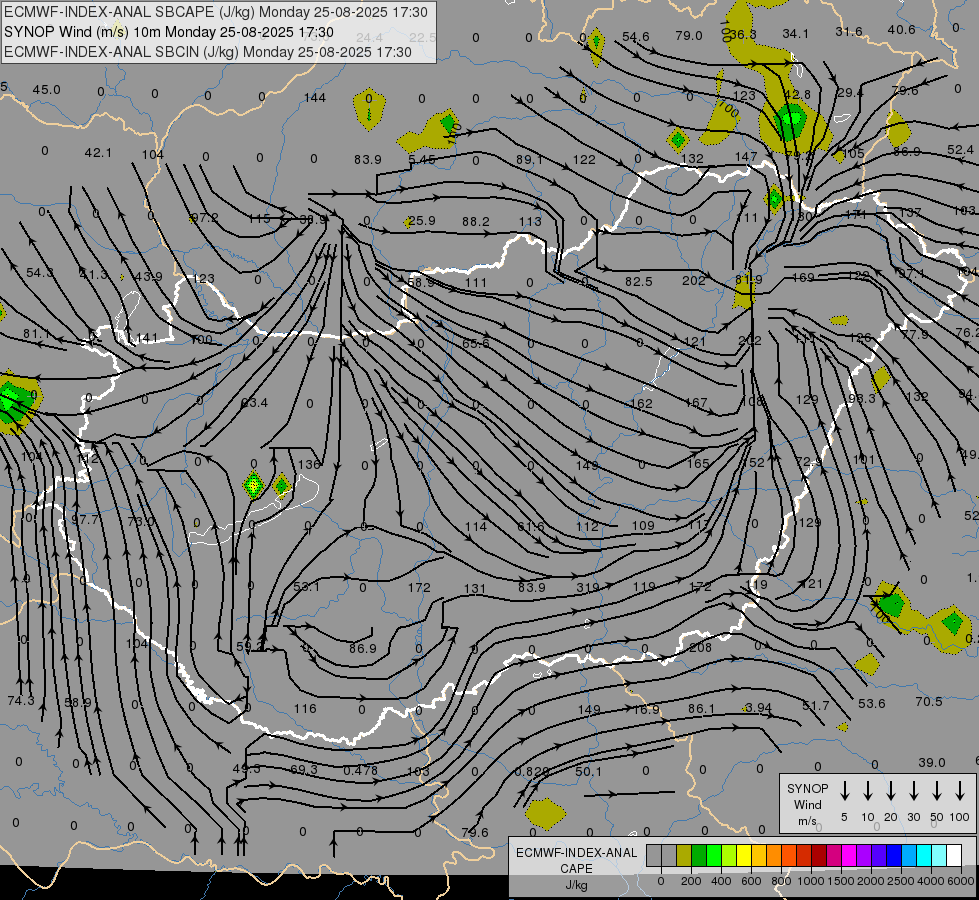979x900 pixels.
Task: Click the map value 52.4
Action: [960, 150]
